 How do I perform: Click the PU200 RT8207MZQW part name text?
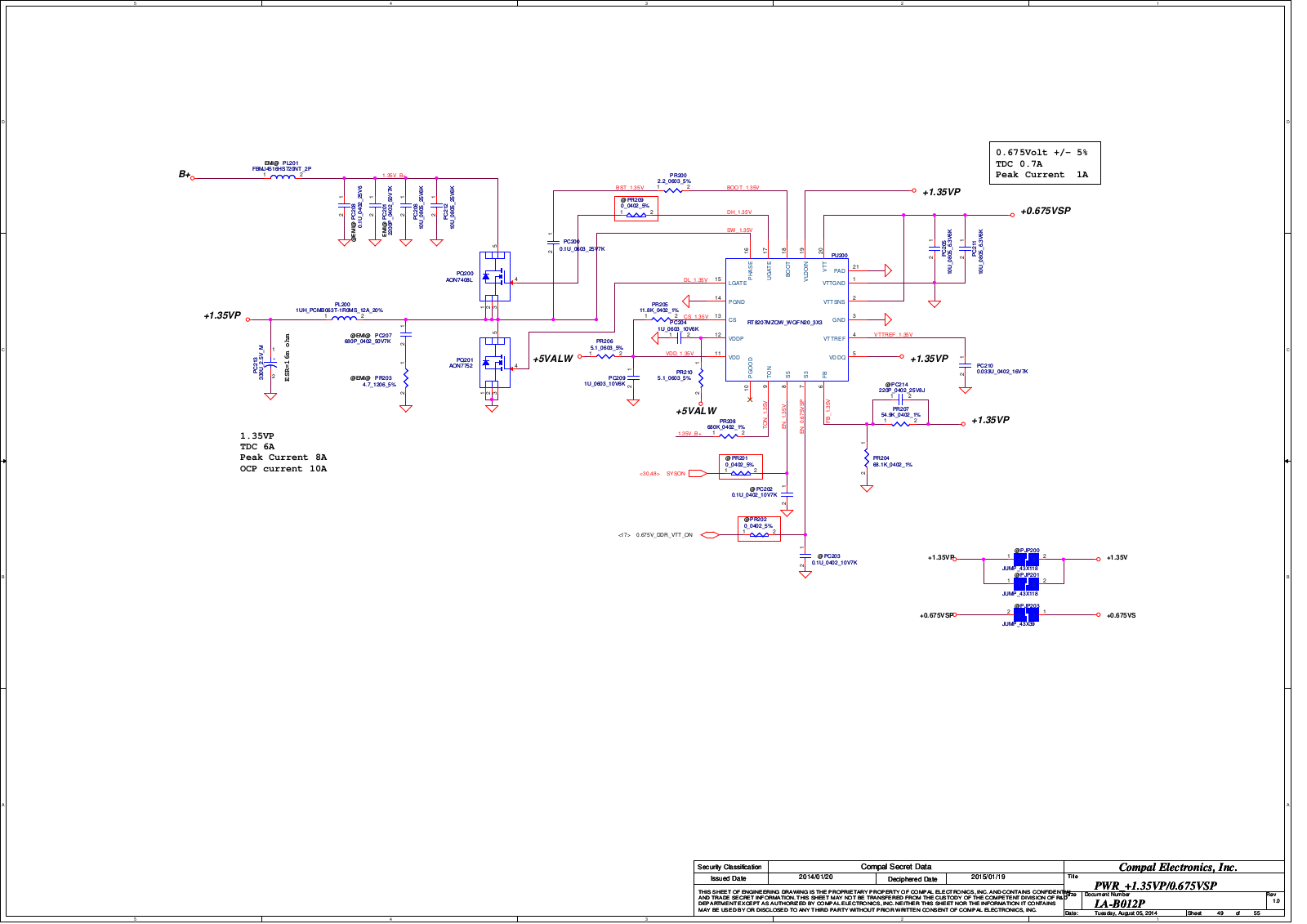[784, 323]
